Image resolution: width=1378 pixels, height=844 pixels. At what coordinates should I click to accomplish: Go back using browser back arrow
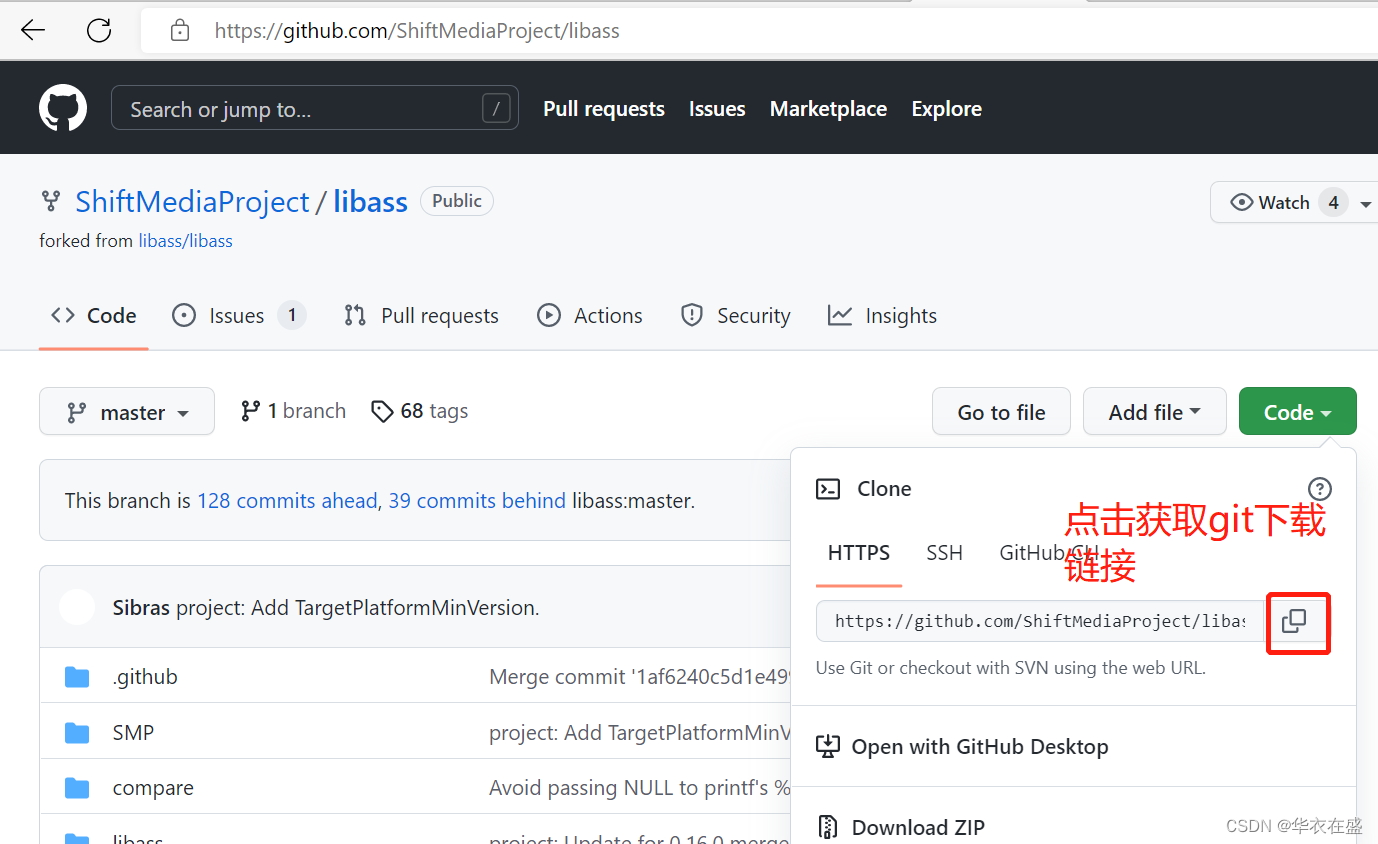[x=33, y=31]
